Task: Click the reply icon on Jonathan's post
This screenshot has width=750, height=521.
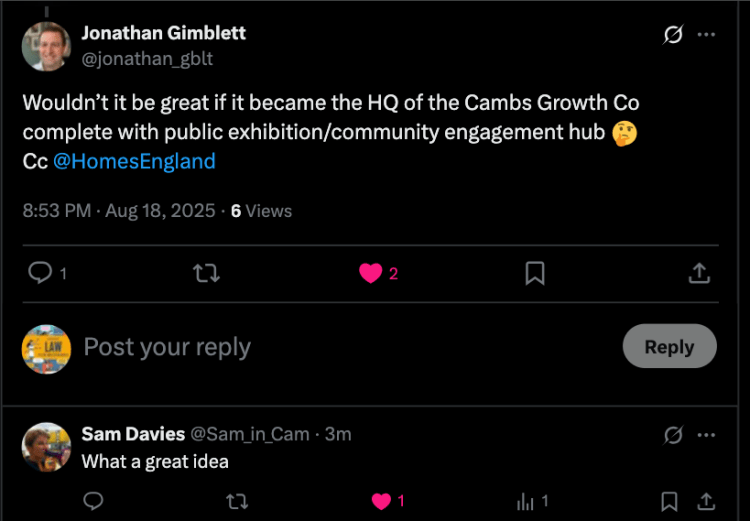Action: coord(40,272)
